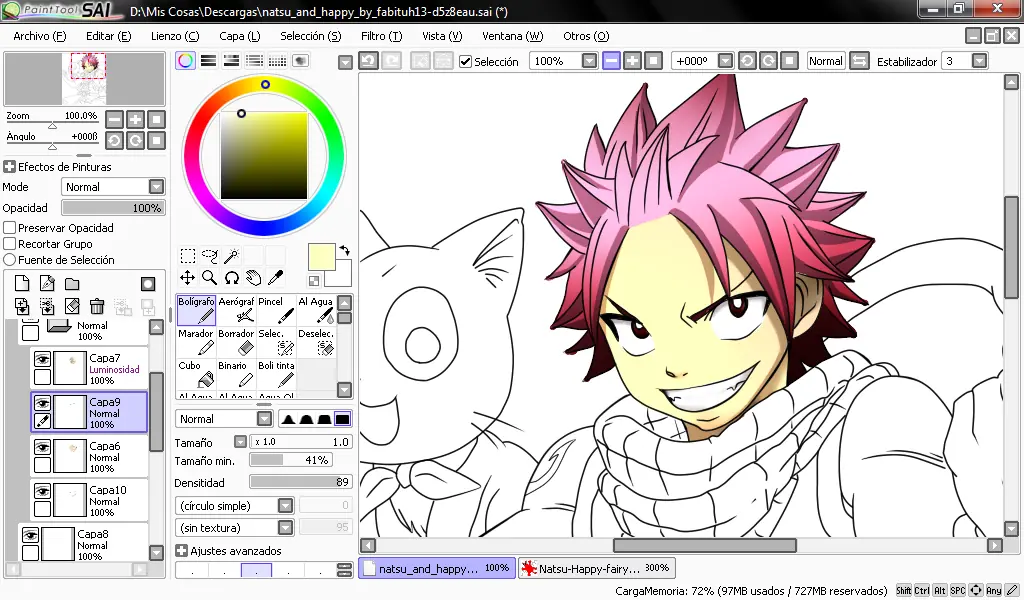Select the Capa6 layer row
This screenshot has height=600, width=1024.
(x=89, y=456)
